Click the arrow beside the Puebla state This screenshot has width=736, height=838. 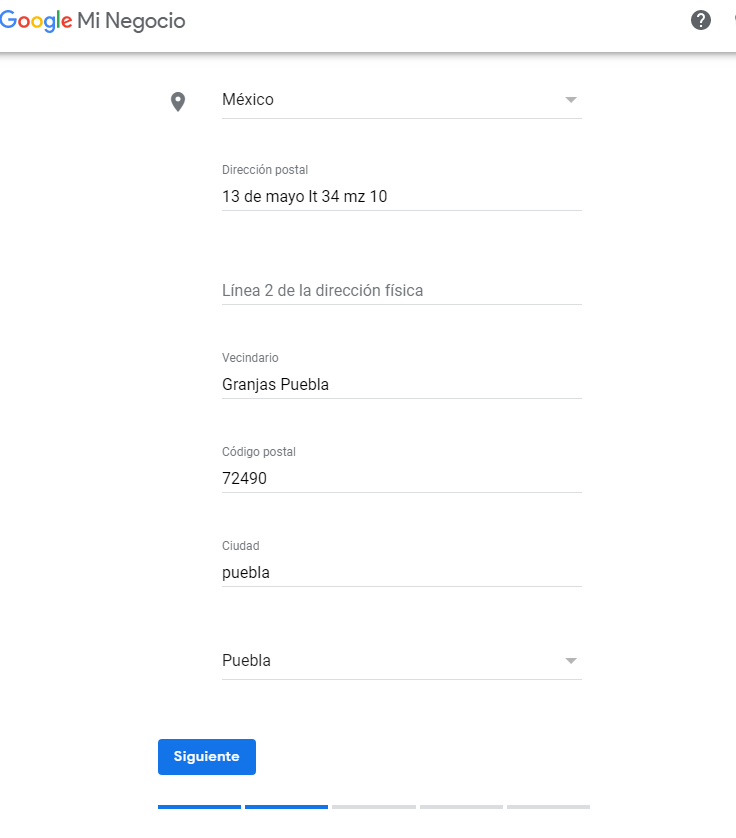click(571, 661)
